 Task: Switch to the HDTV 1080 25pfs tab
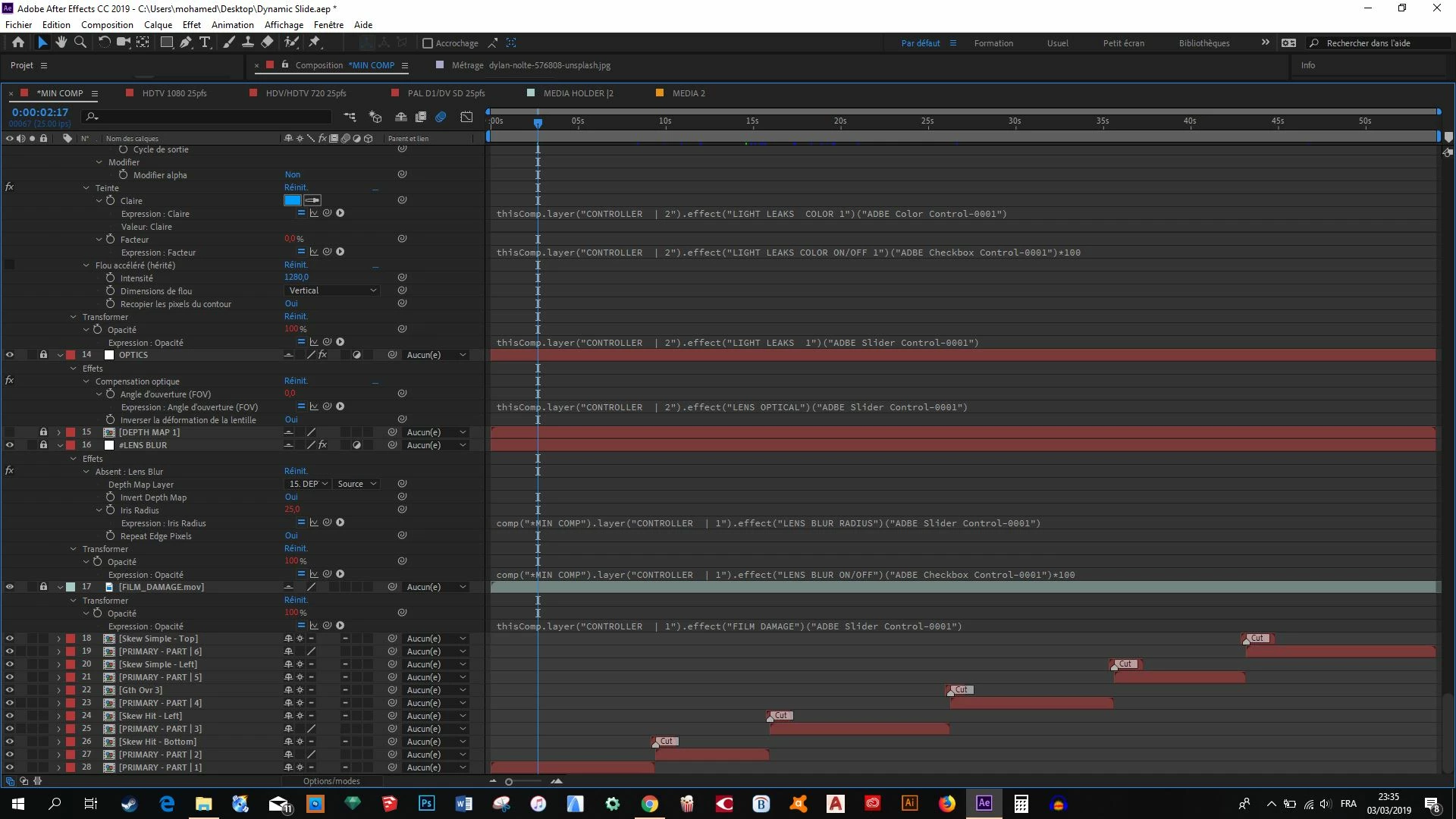click(x=174, y=93)
